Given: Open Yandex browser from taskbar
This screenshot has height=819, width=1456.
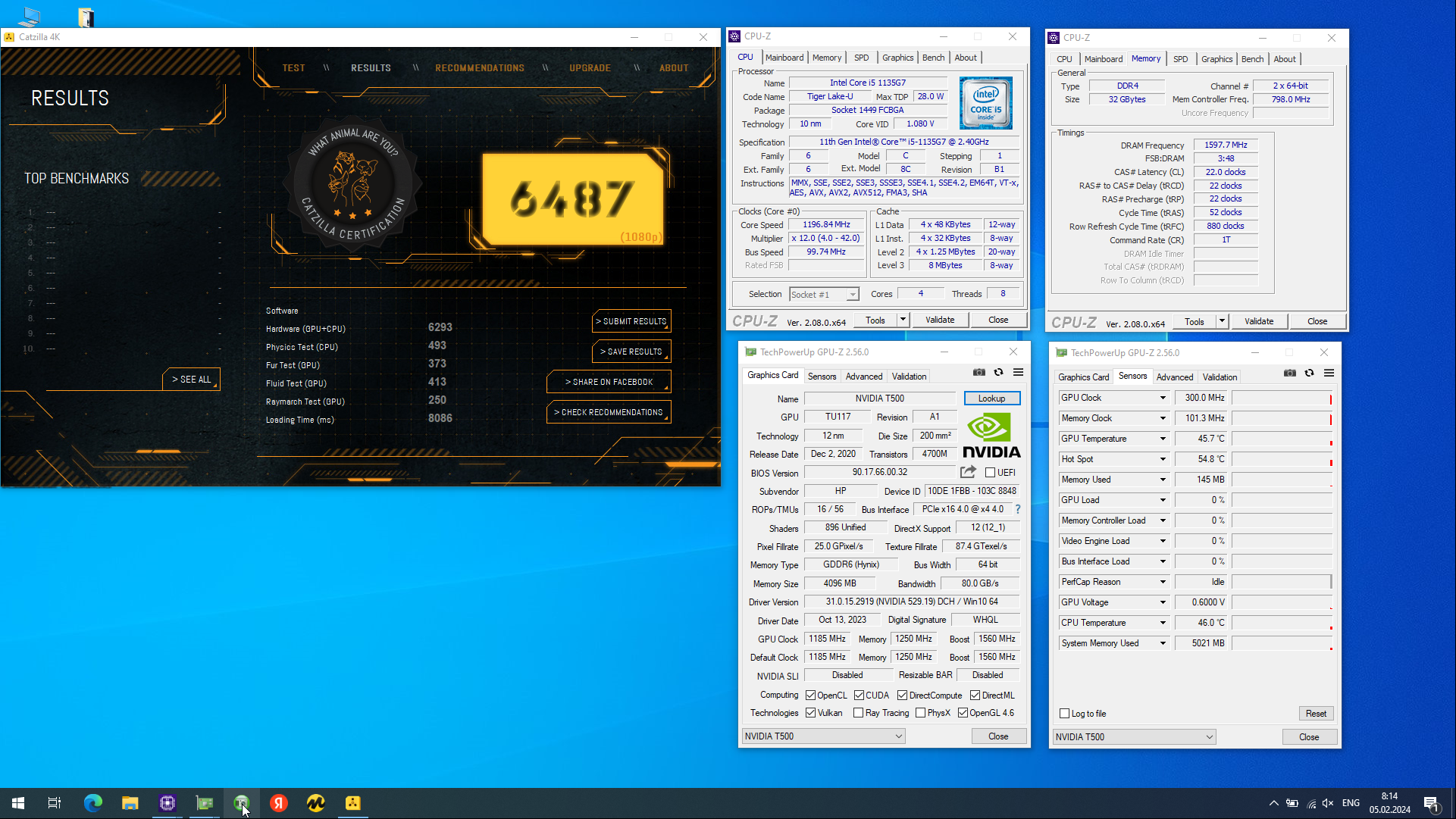Looking at the screenshot, I should click(279, 803).
